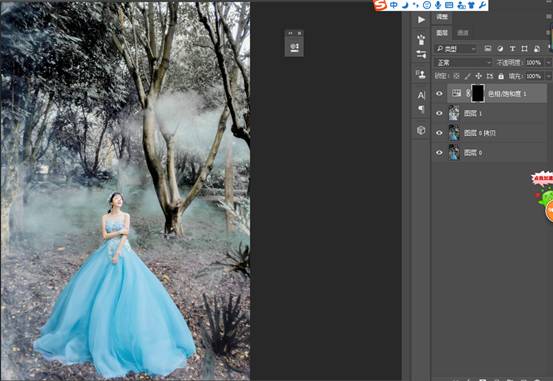Open the Sogou emoji face icon
553x381 pixels.
(427, 5)
